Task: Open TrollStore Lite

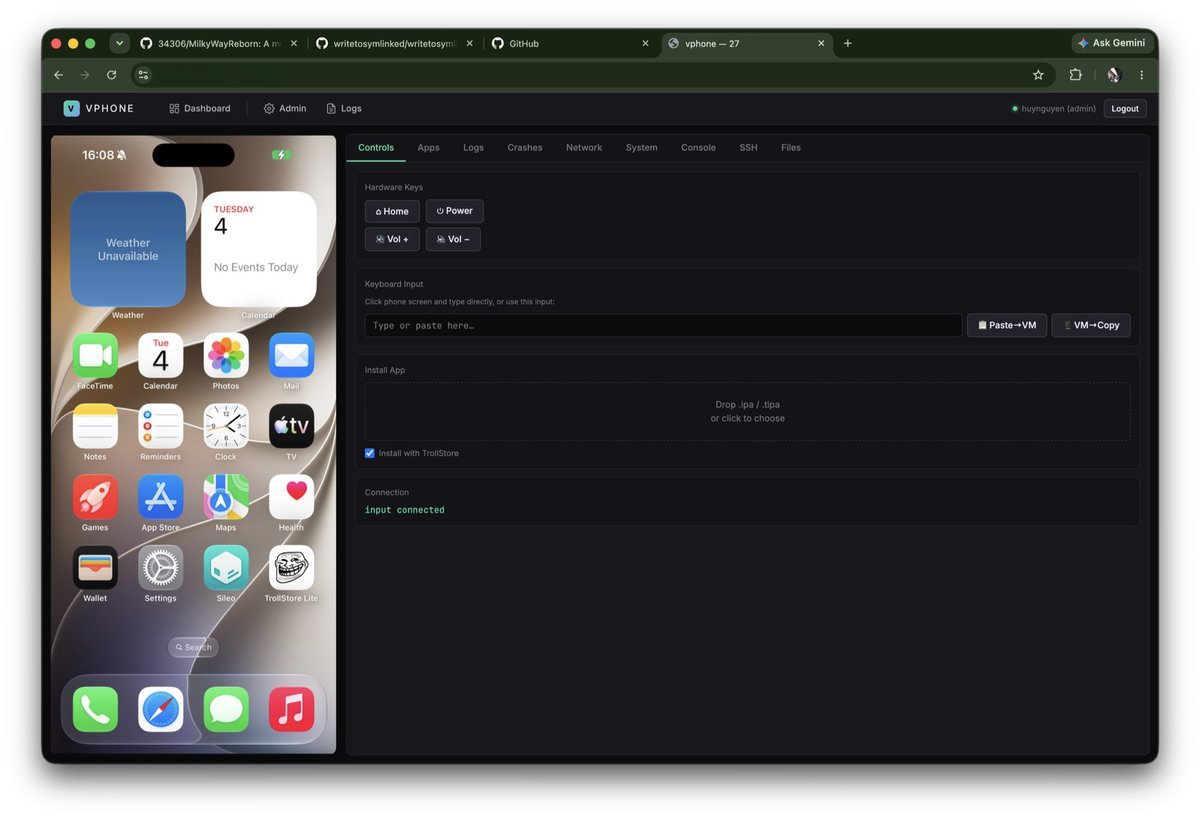Action: point(291,568)
